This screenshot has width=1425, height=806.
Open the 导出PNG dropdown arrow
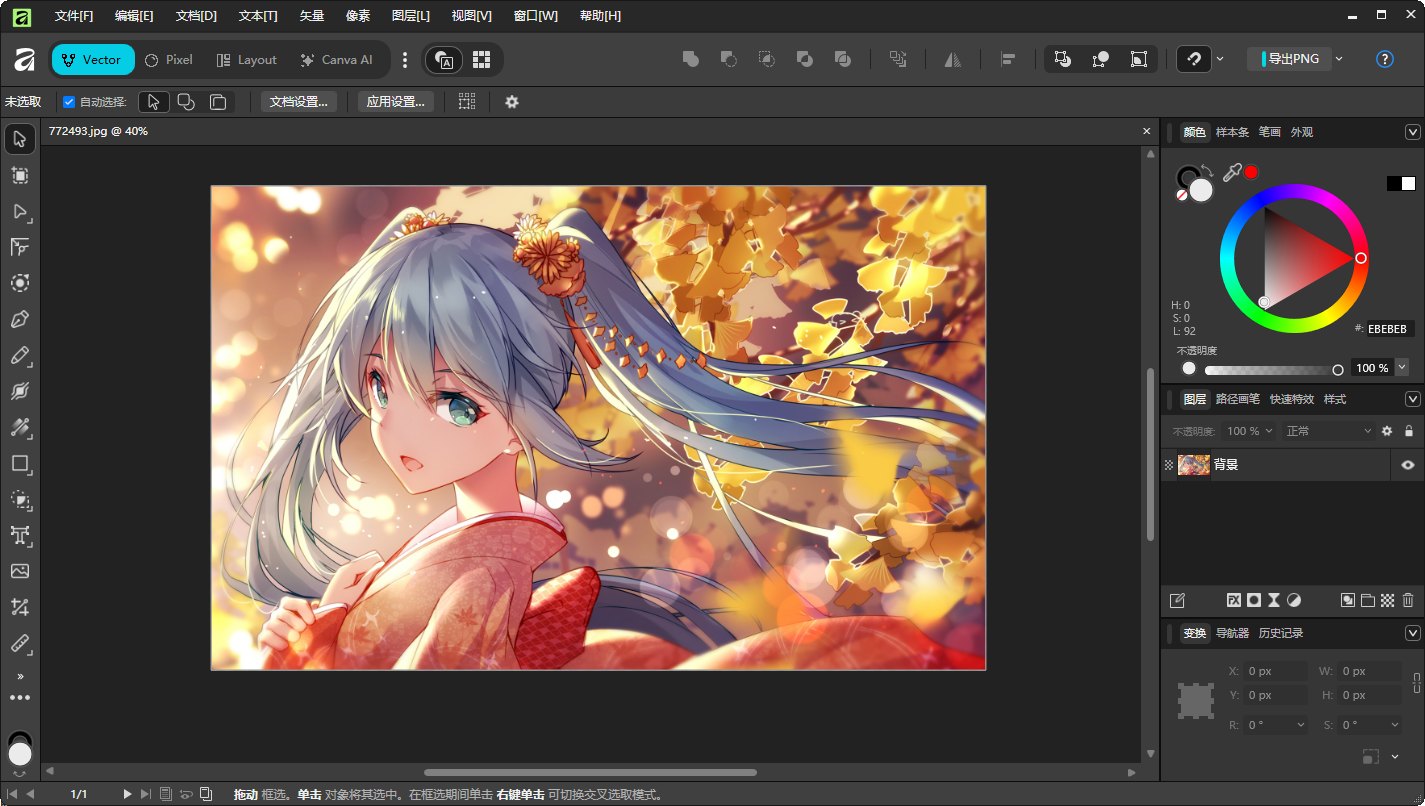click(x=1339, y=59)
